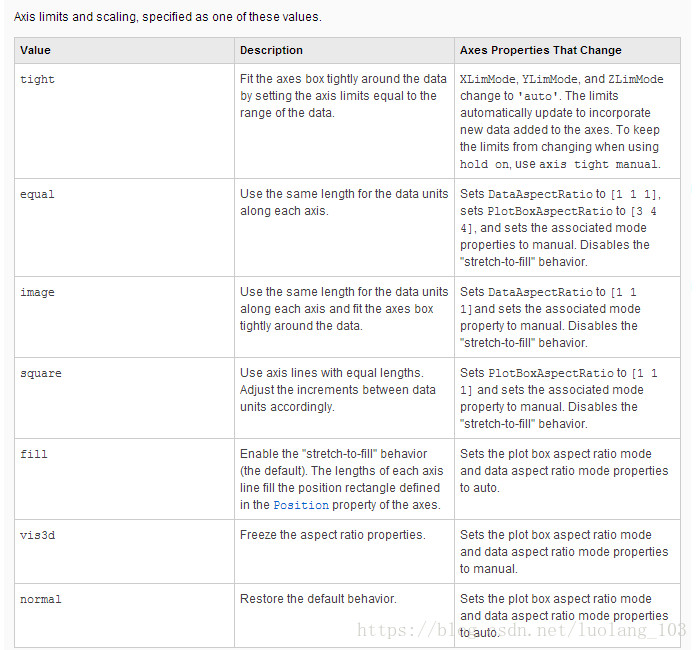The width and height of the screenshot is (698, 650).
Task: Select the equal value cell
Action: (x=124, y=228)
